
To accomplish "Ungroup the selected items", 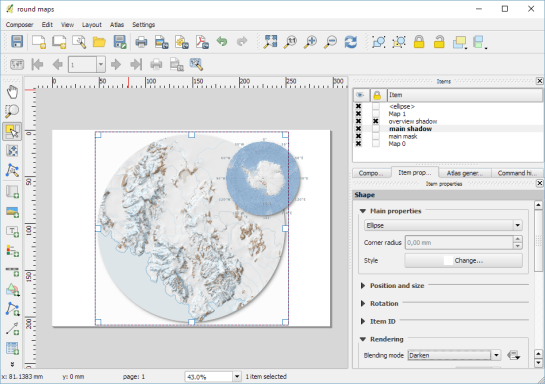I will [399, 42].
